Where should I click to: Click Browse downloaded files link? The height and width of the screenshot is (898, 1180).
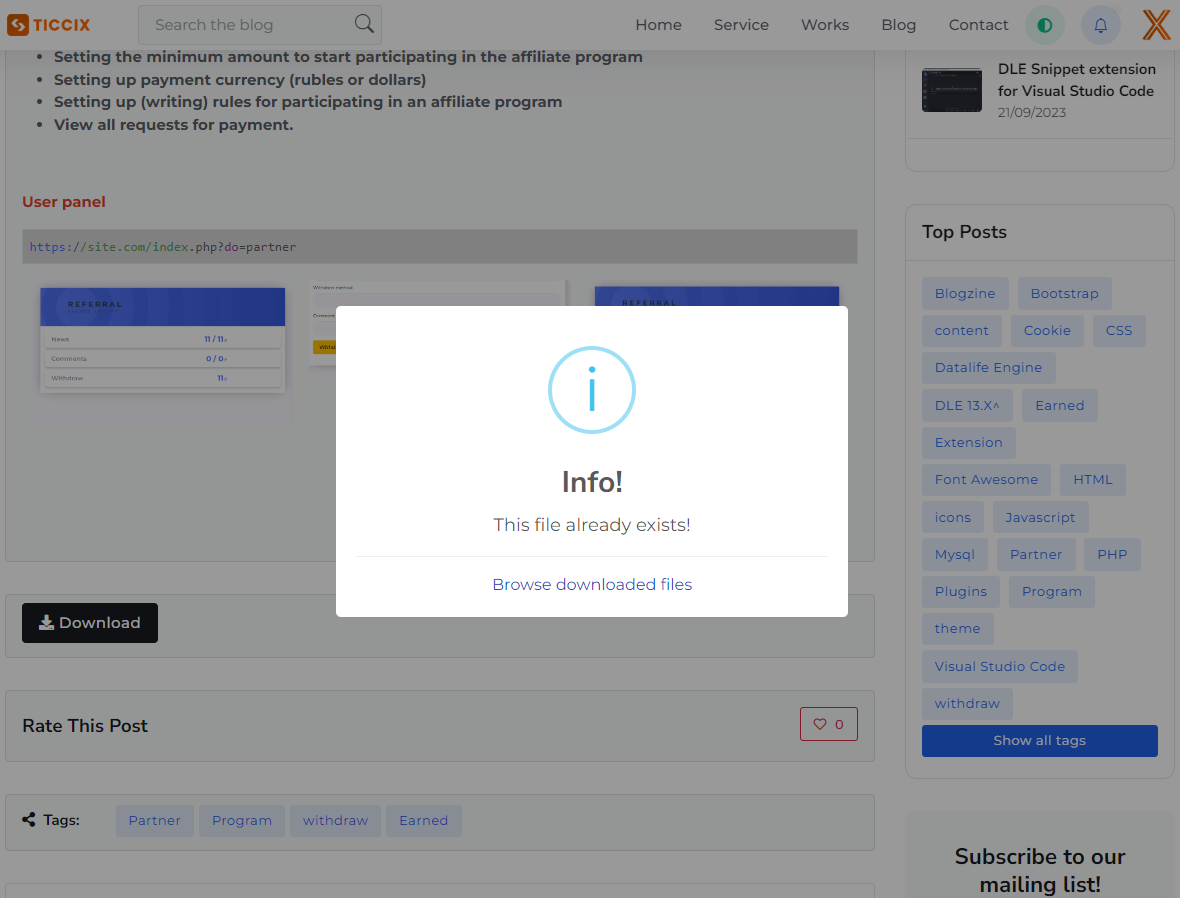point(592,584)
